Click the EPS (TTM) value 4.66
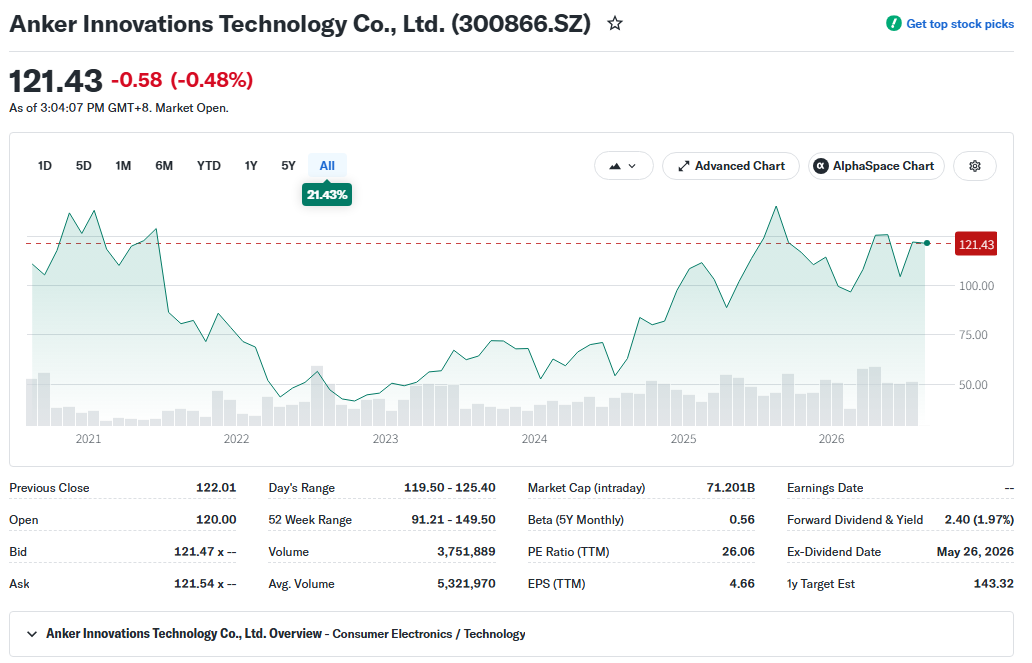The height and width of the screenshot is (663, 1032). 742,583
